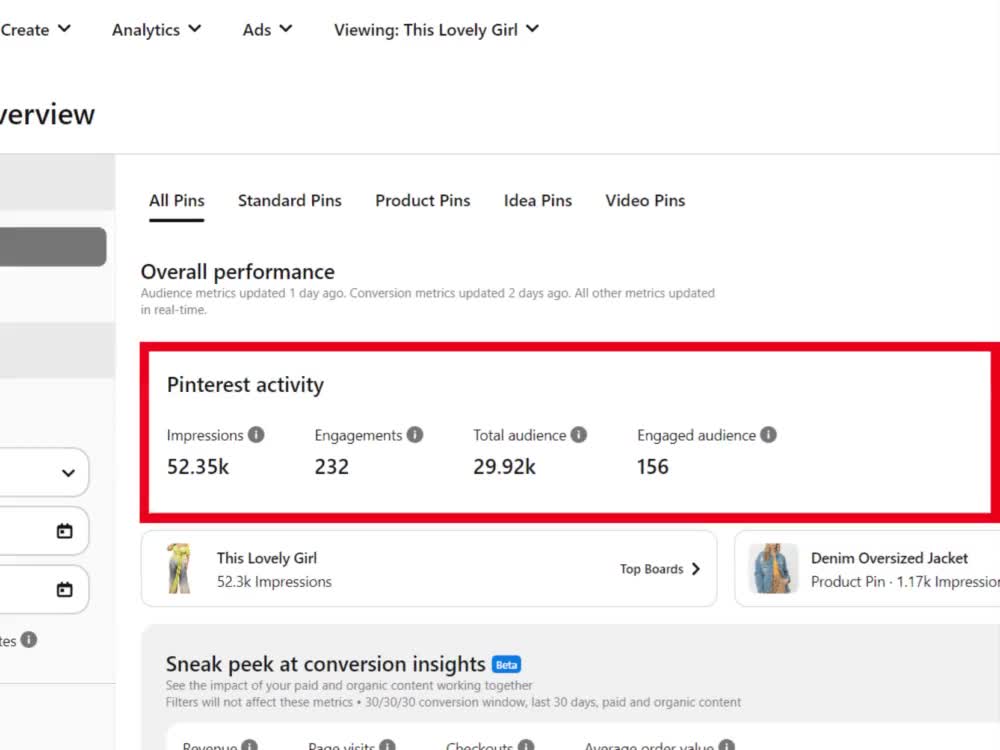
Task: Show info for Page visits metric
Action: (387, 745)
